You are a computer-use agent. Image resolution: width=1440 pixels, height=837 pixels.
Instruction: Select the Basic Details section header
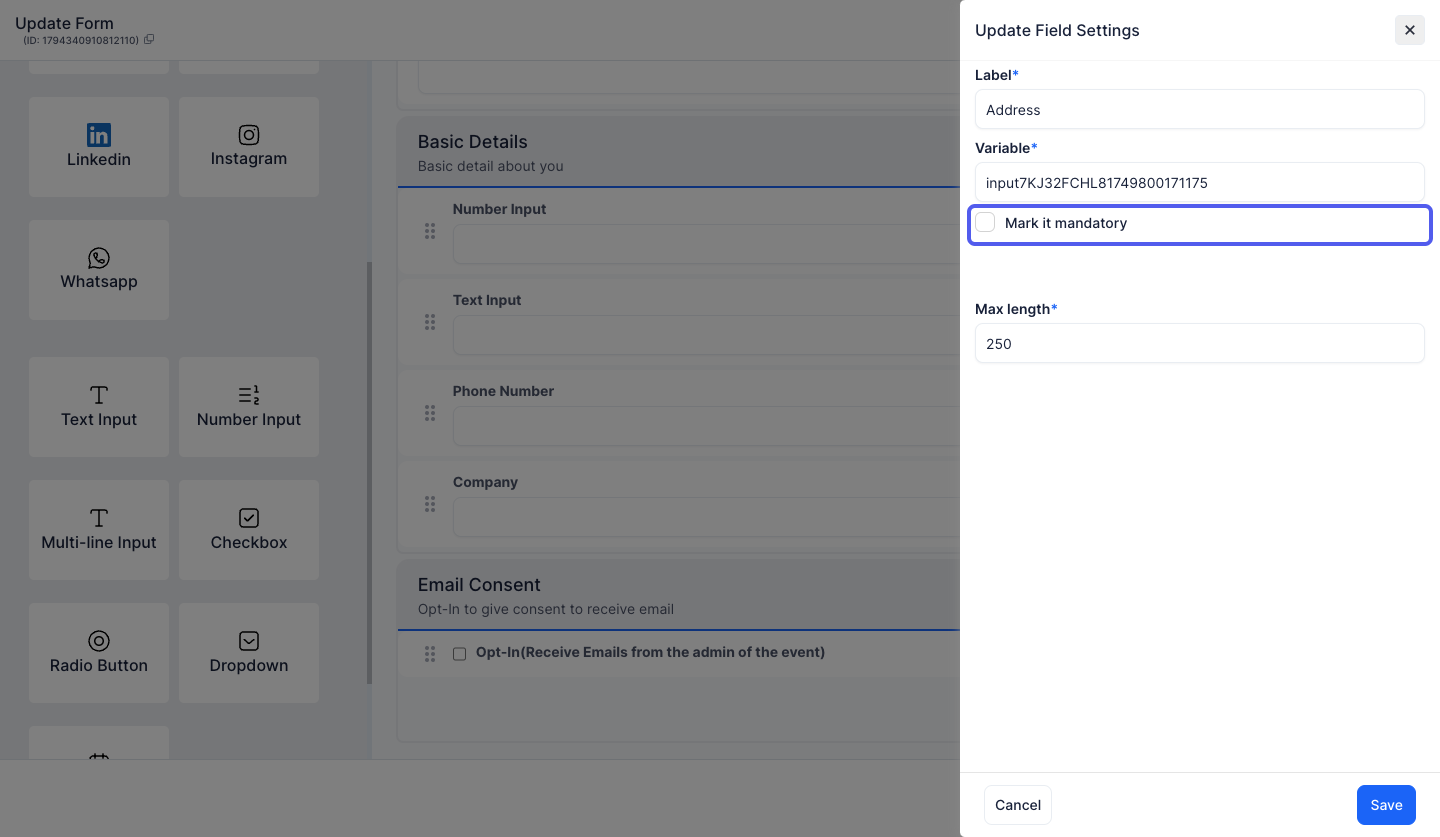click(679, 152)
